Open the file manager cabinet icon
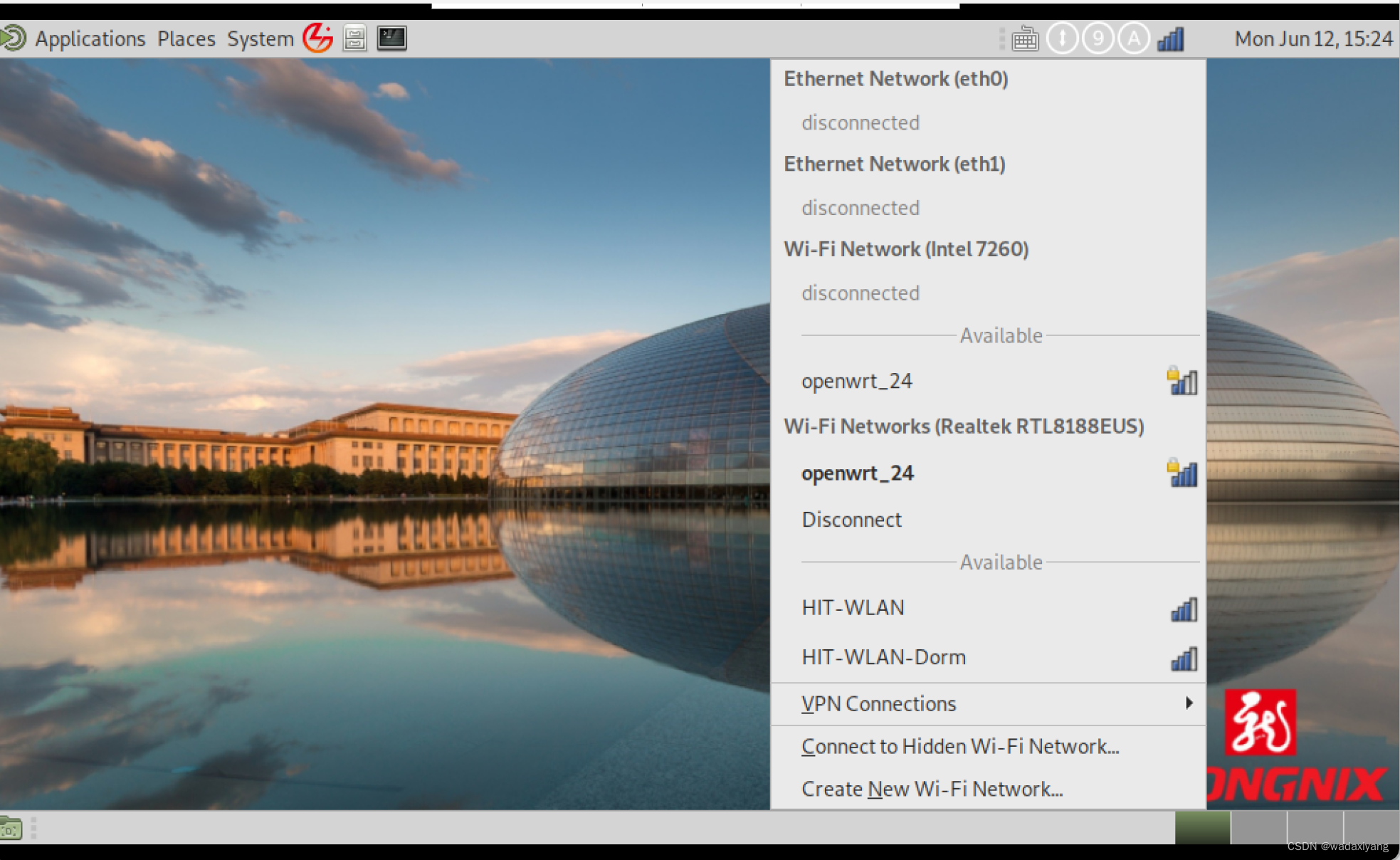 click(x=354, y=38)
